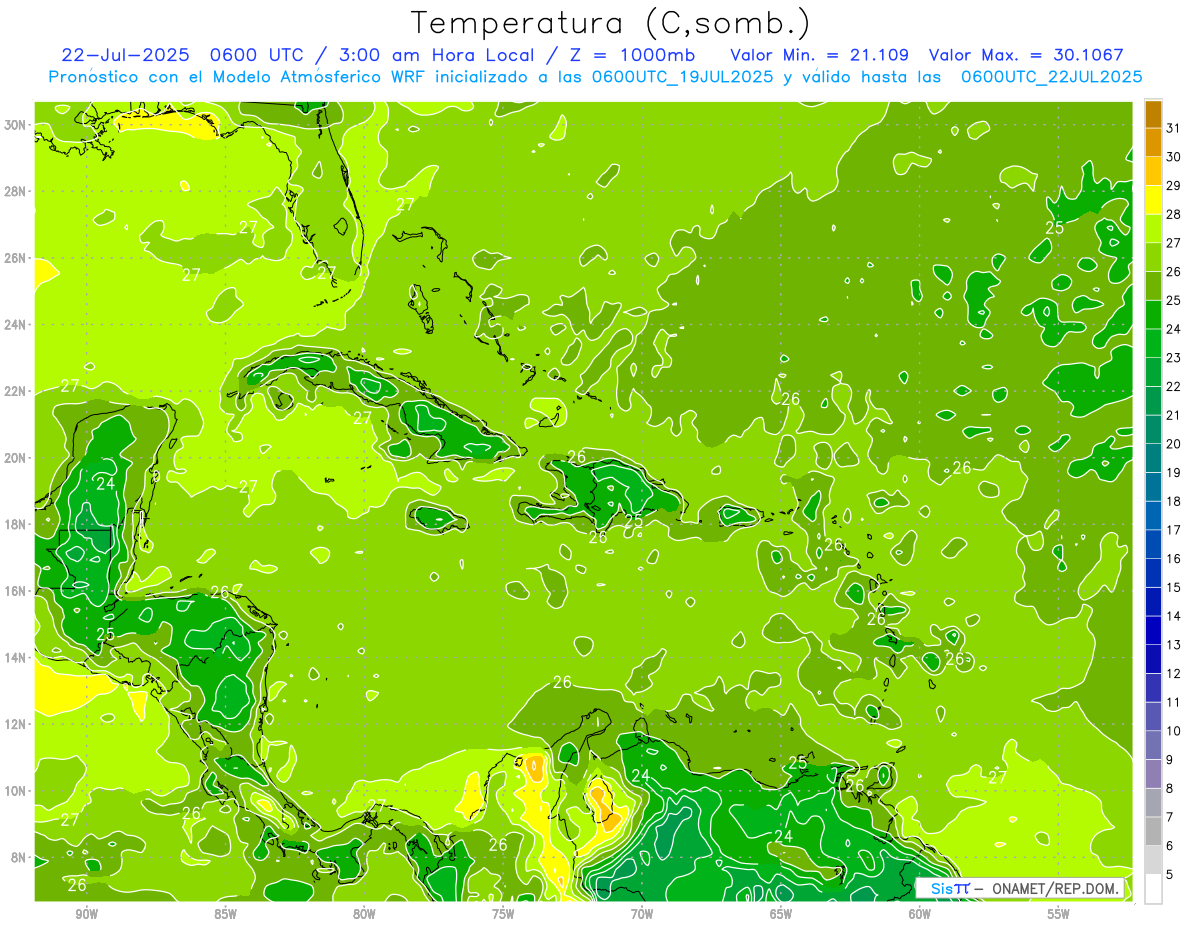Click the 20N latitude axis label

point(17,458)
